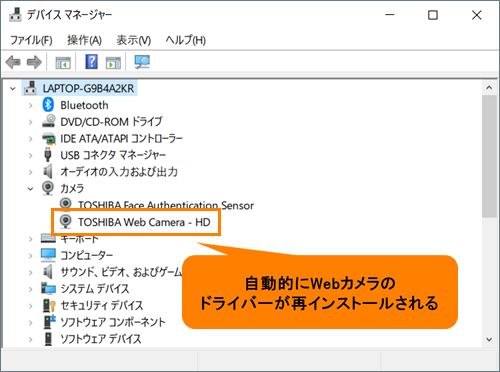500x372 pixels.
Task: Open the 操作(A) menu
Action: click(84, 40)
